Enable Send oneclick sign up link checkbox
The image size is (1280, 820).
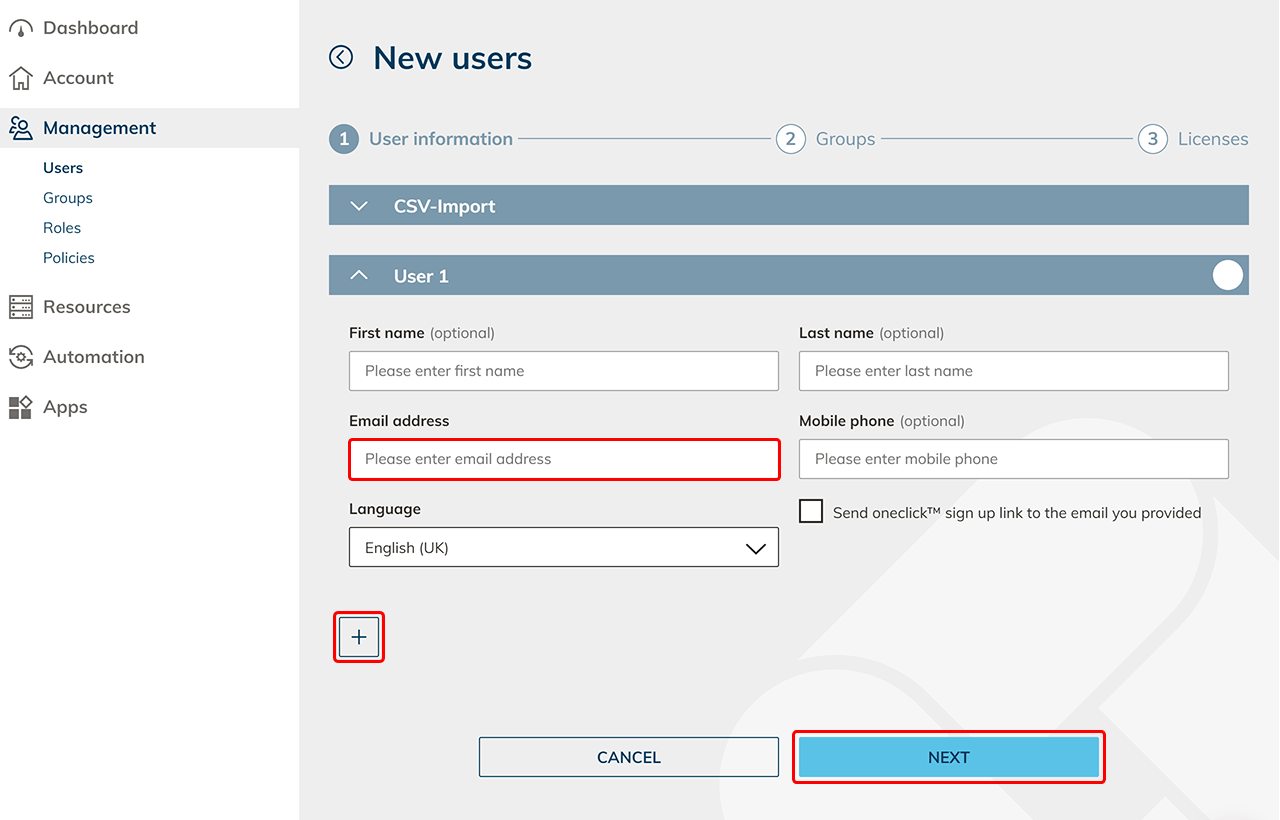[x=811, y=512]
